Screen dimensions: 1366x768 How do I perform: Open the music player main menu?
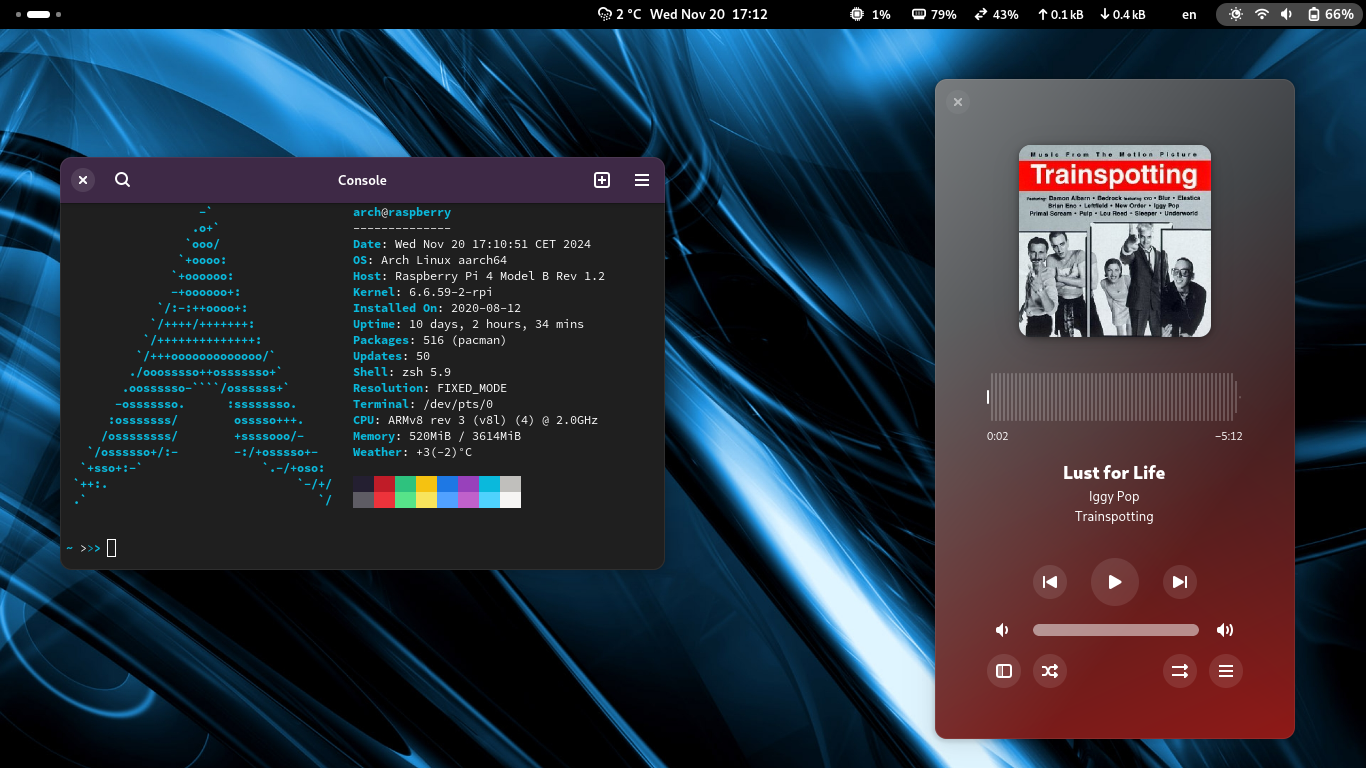[x=1226, y=671]
